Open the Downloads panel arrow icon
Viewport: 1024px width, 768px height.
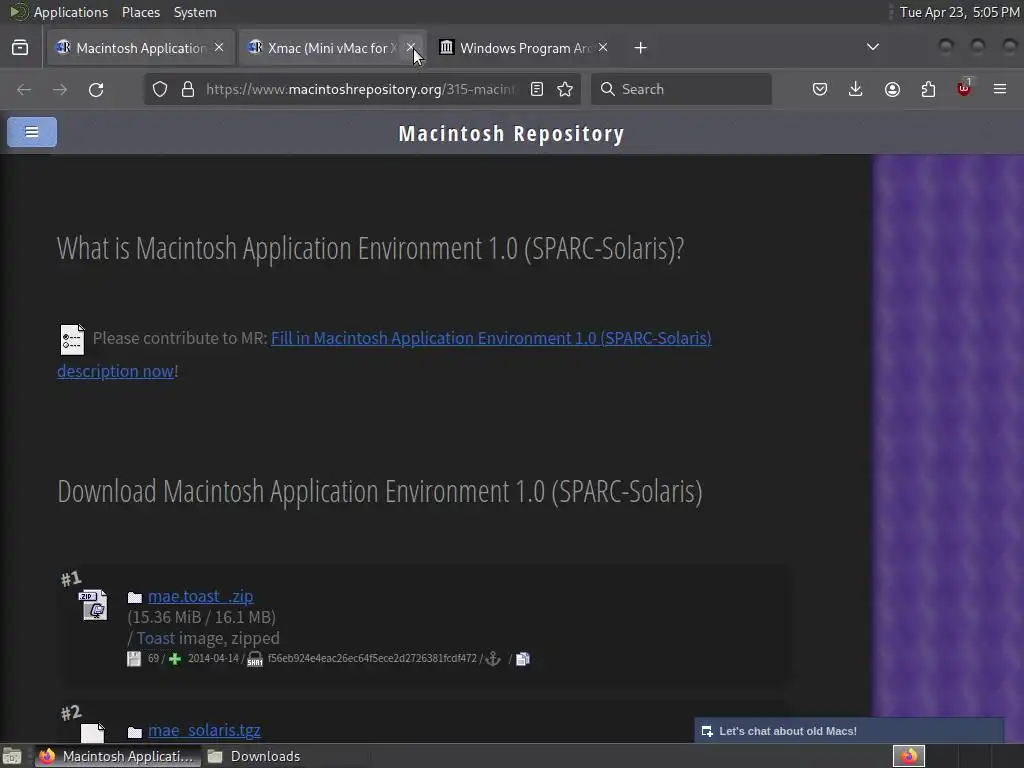[x=856, y=89]
